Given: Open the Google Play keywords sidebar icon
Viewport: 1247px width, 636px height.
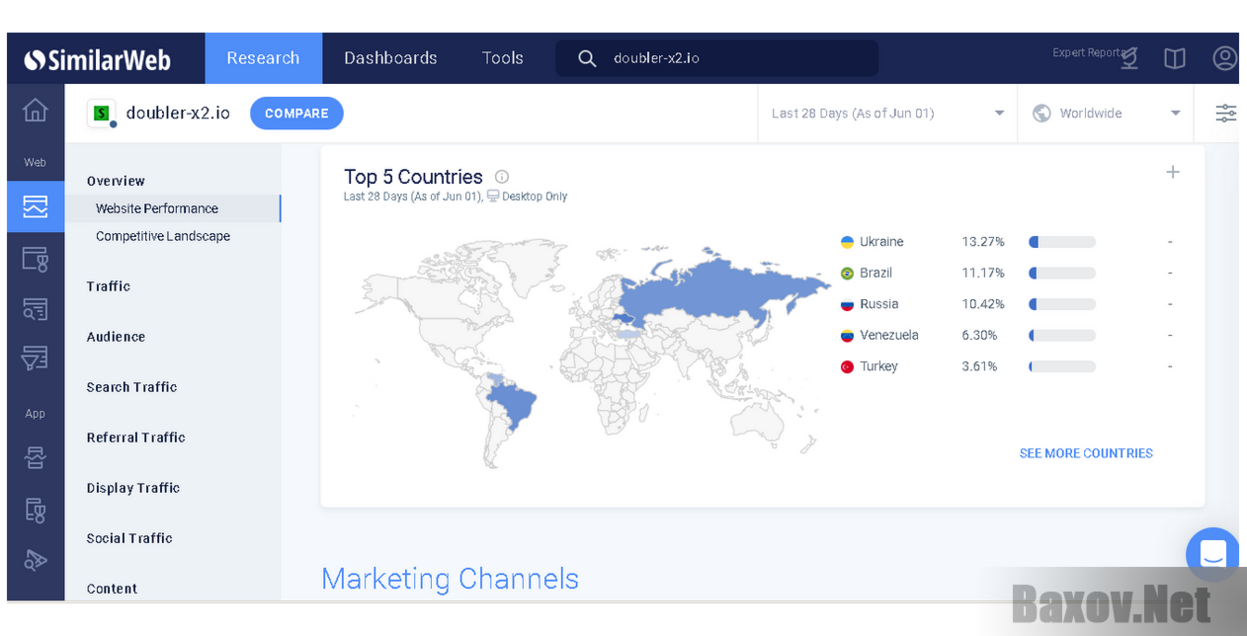Looking at the screenshot, I should 35,560.
